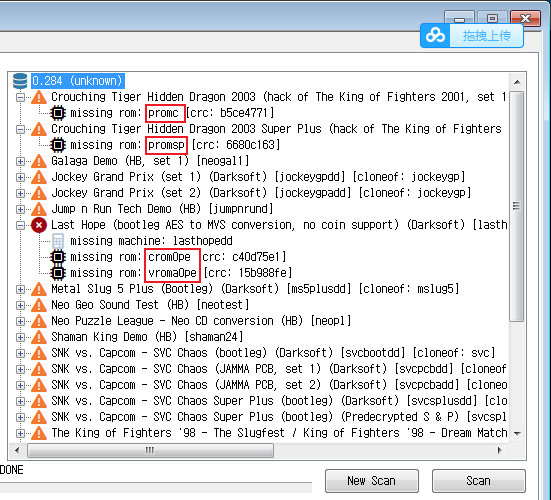Click vertical scrollbar up arrow
Image resolution: width=551 pixels, height=500 pixels.
click(517, 82)
